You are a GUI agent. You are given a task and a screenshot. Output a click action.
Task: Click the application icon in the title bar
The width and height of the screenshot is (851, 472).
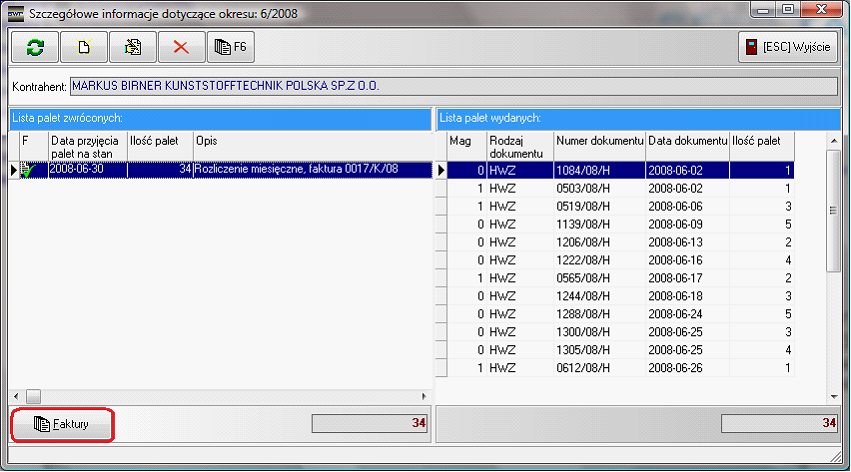click(x=15, y=14)
